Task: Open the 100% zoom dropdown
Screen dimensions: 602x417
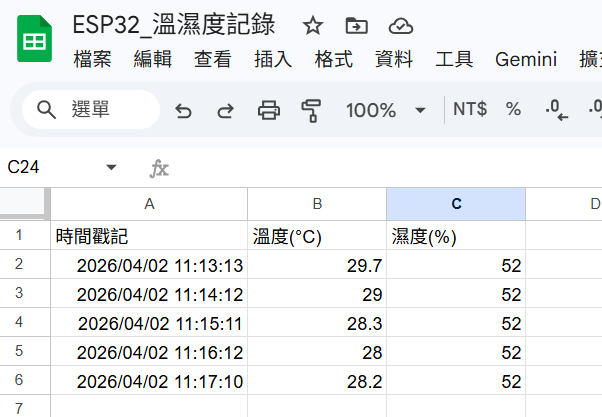Action: (x=386, y=110)
